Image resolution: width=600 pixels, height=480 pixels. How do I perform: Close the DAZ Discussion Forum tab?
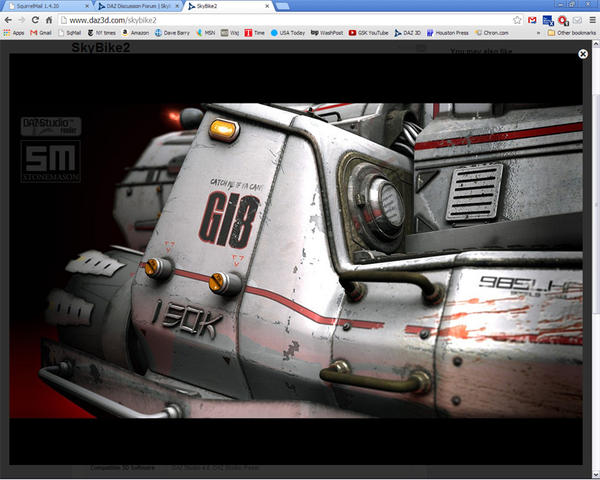pos(177,6)
